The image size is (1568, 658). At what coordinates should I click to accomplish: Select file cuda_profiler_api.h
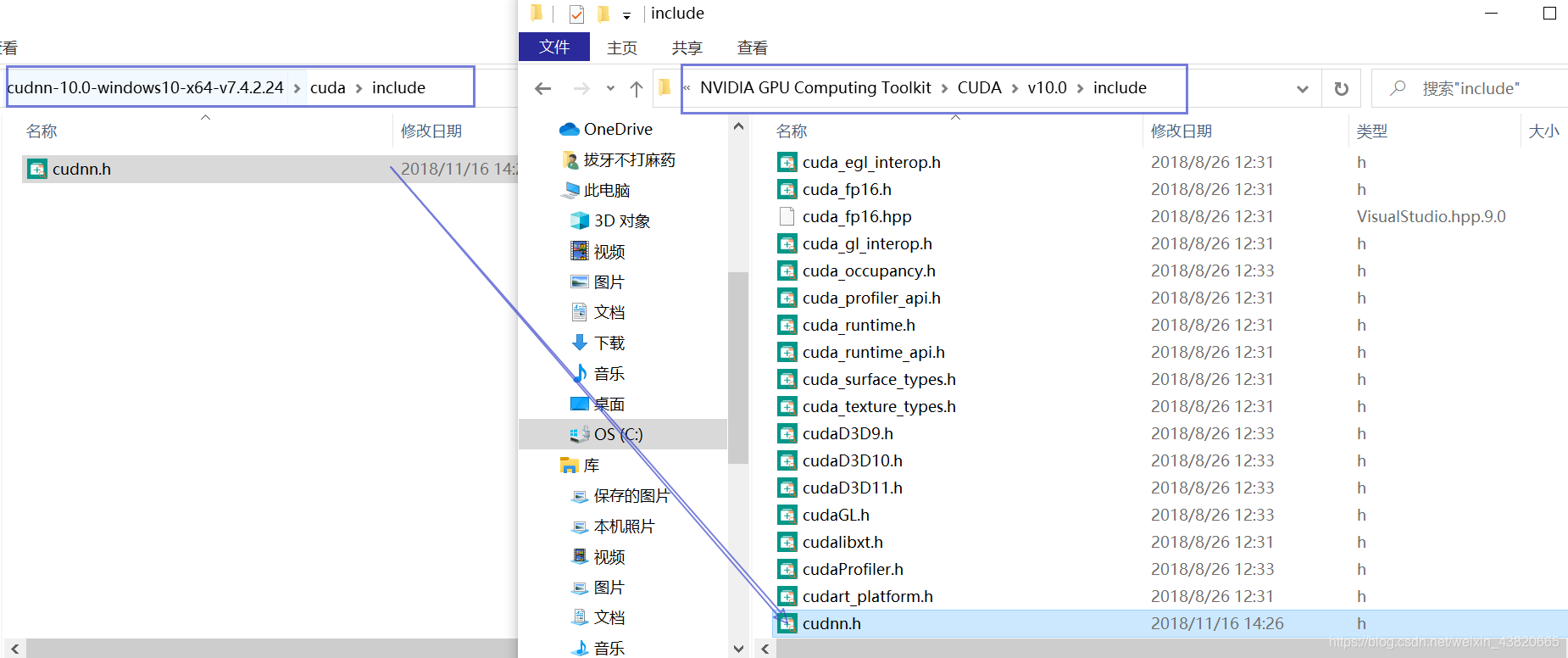click(x=871, y=298)
